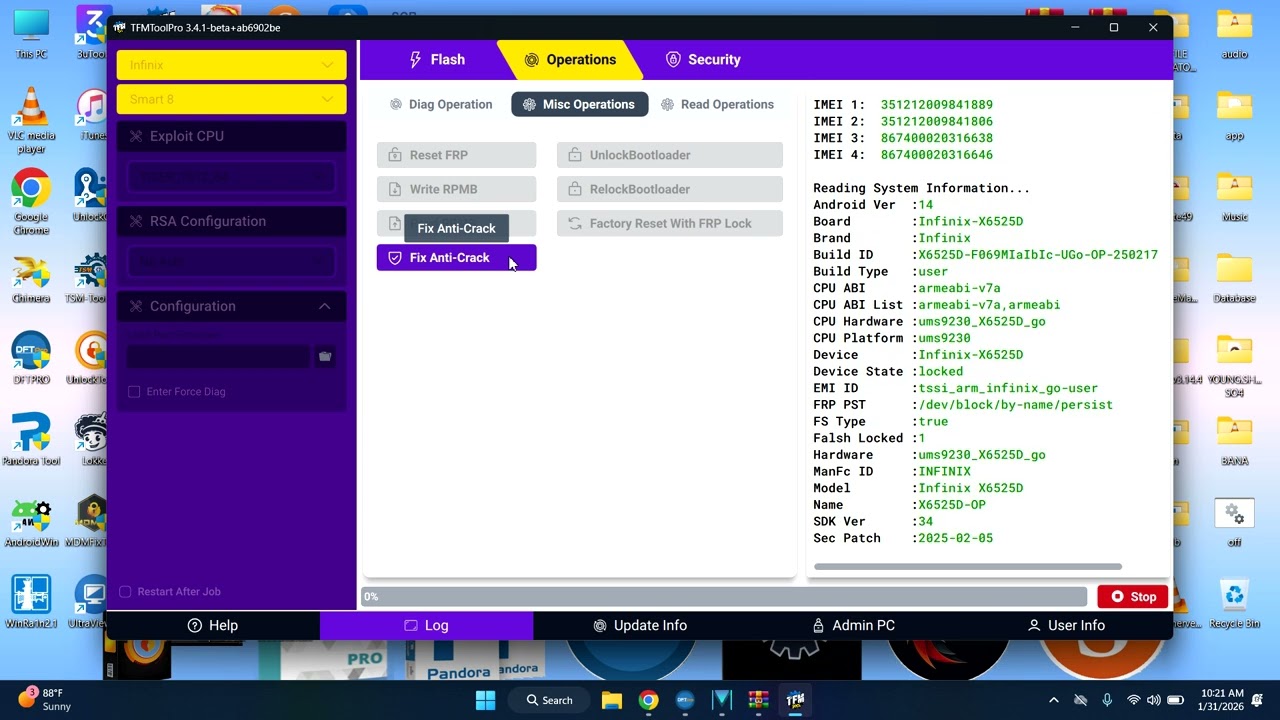
Task: Click the log panel horizontal scrollbar
Action: [x=967, y=566]
